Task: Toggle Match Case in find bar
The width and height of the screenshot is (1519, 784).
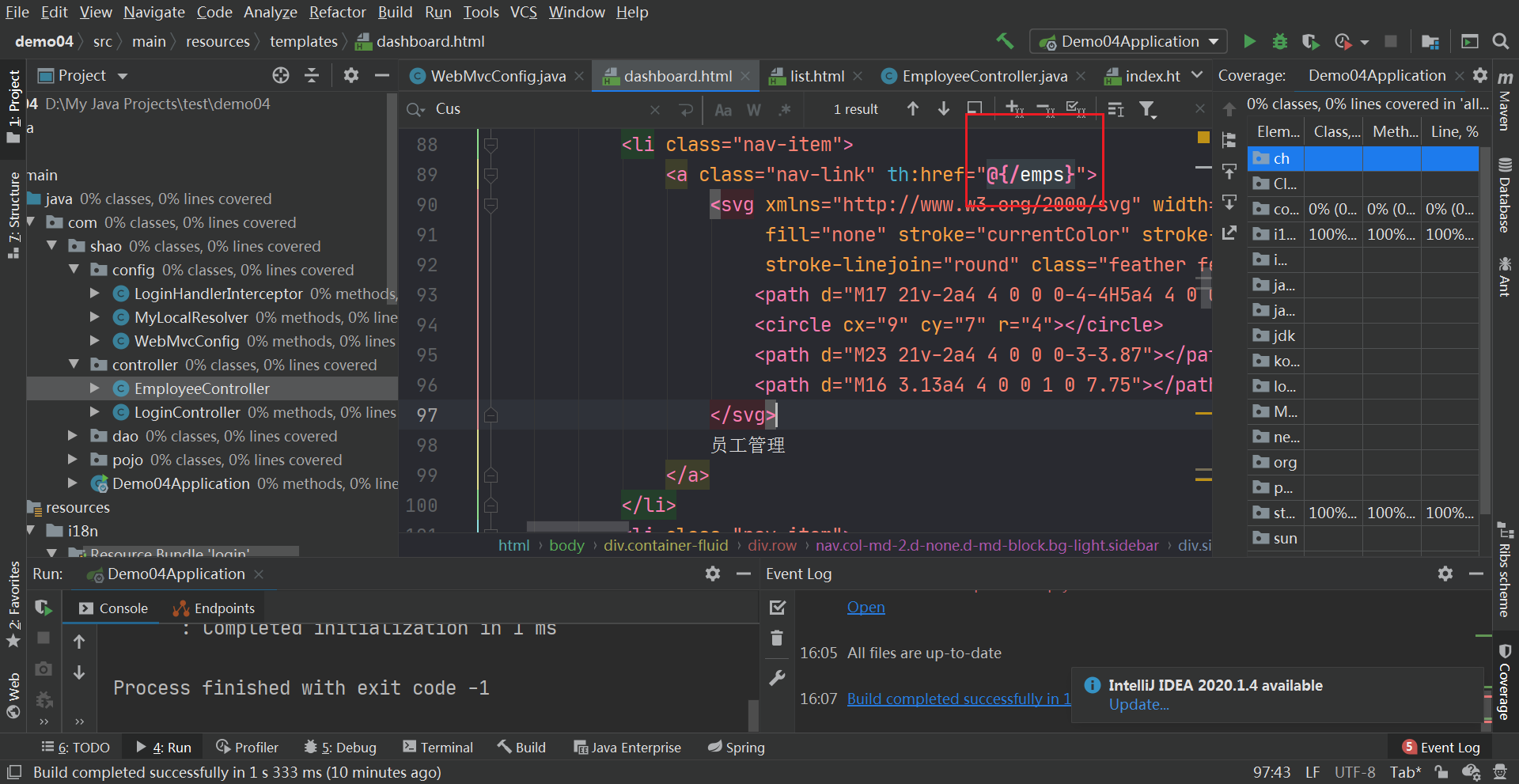Action: [723, 109]
